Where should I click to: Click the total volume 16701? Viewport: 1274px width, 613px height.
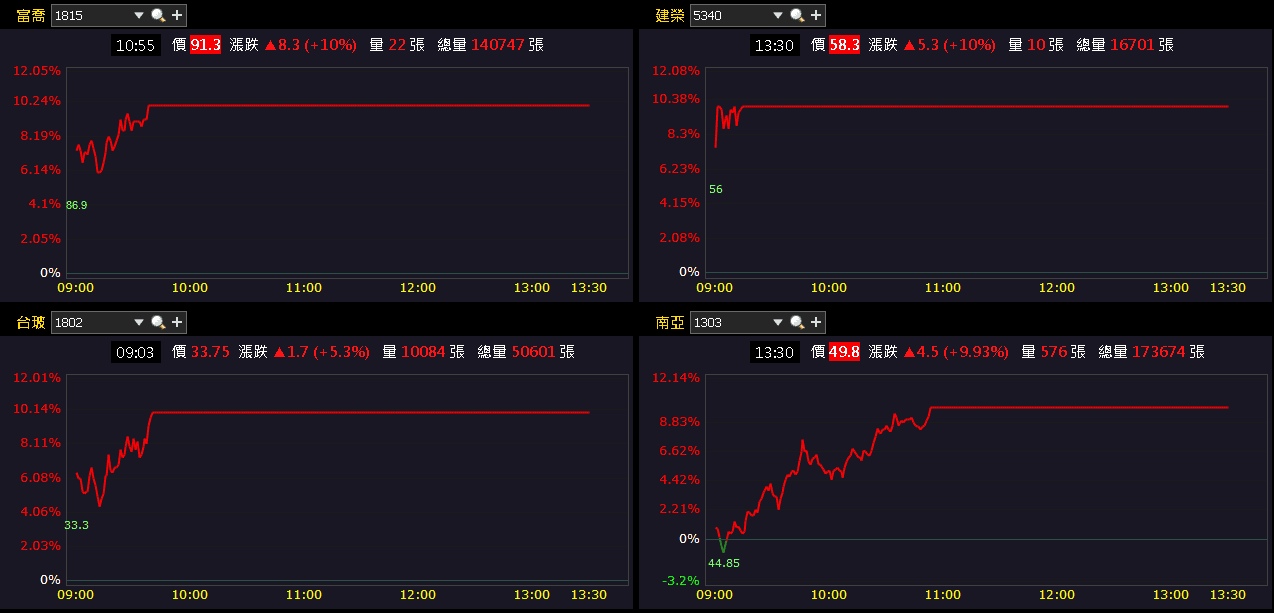[1133, 45]
